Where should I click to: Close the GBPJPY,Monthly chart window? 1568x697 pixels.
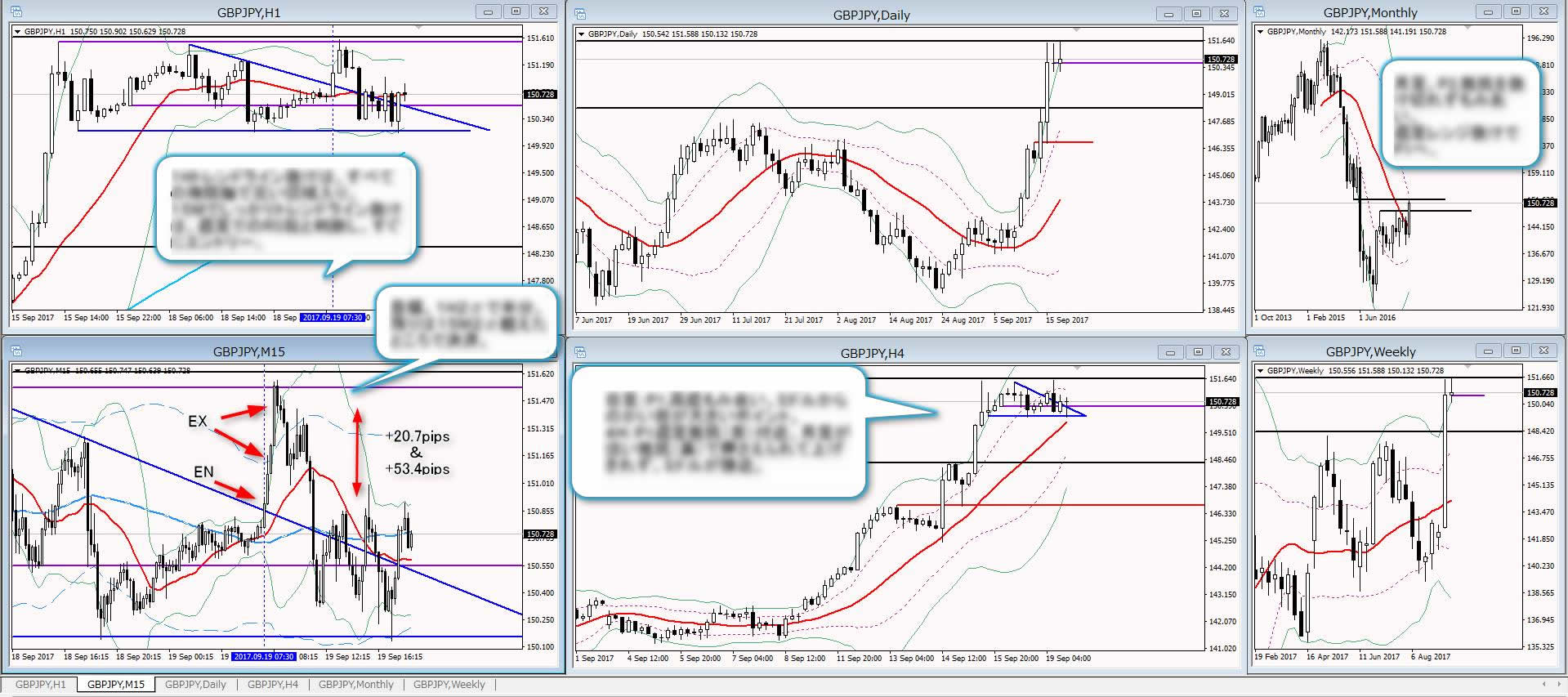point(1543,11)
